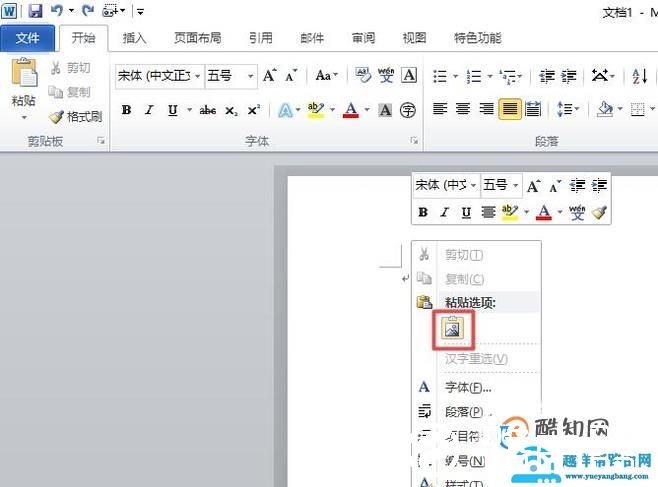Screen dimensions: 658x487
Task: Open the 视图 ribbon tab
Action: pos(414,38)
